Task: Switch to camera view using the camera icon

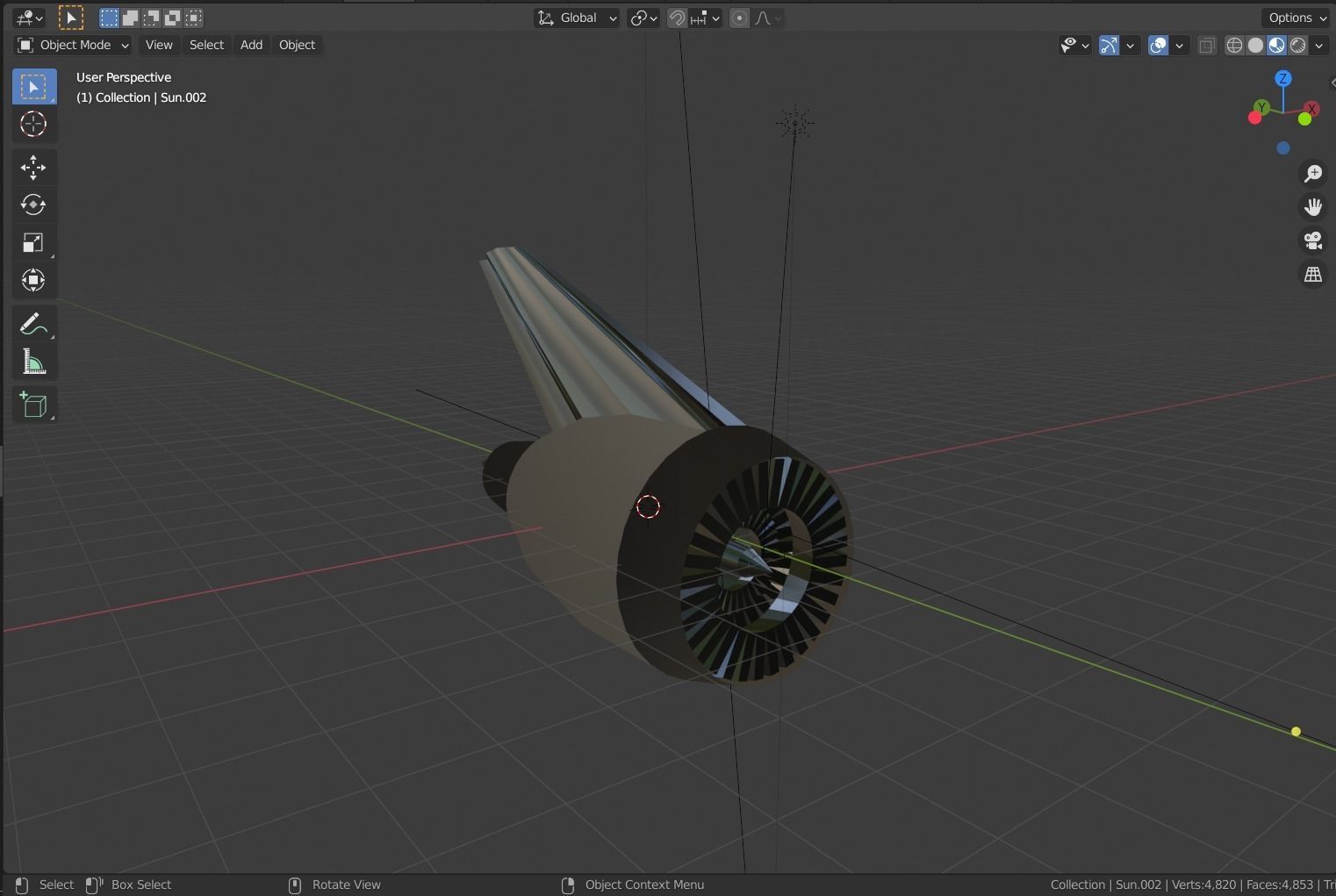Action: click(x=1313, y=240)
